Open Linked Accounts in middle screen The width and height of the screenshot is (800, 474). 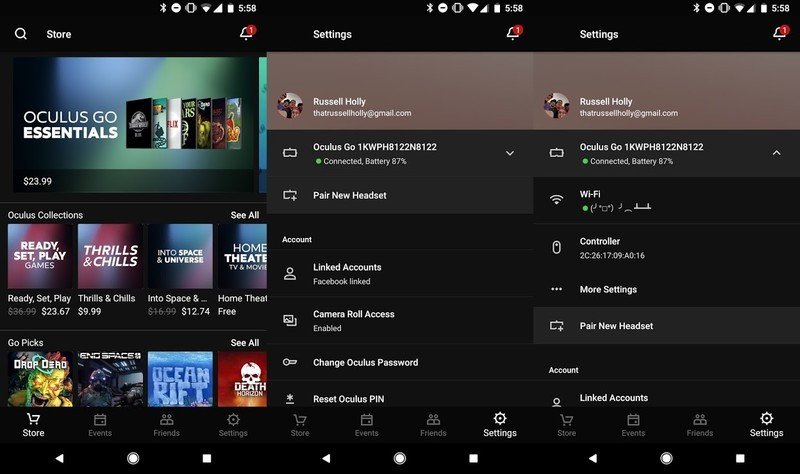click(x=400, y=273)
